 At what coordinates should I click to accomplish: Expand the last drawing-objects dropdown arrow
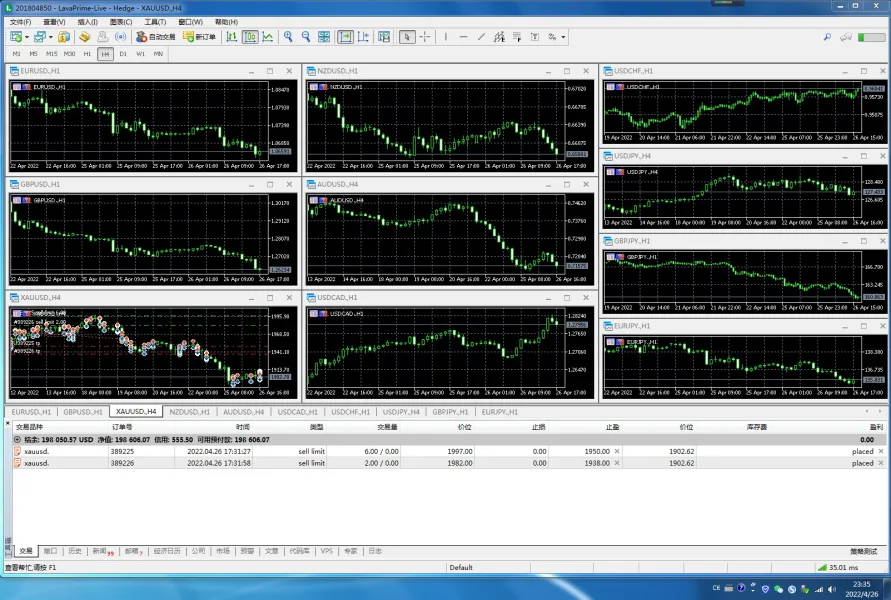[563, 37]
